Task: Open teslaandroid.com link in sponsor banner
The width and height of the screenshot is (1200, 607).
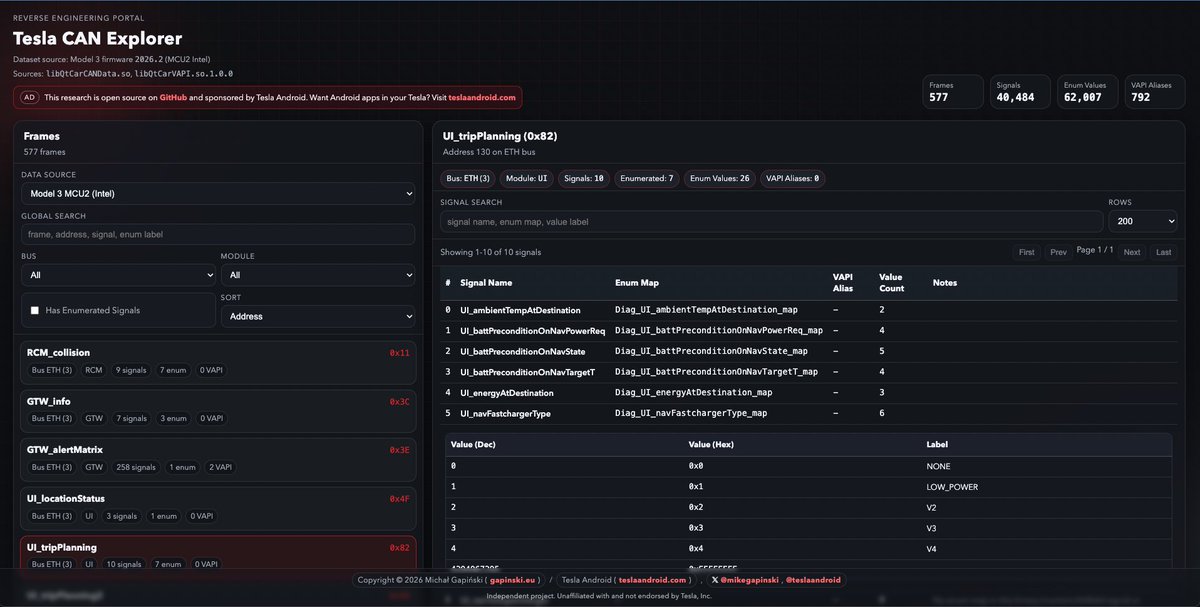Action: pos(482,97)
